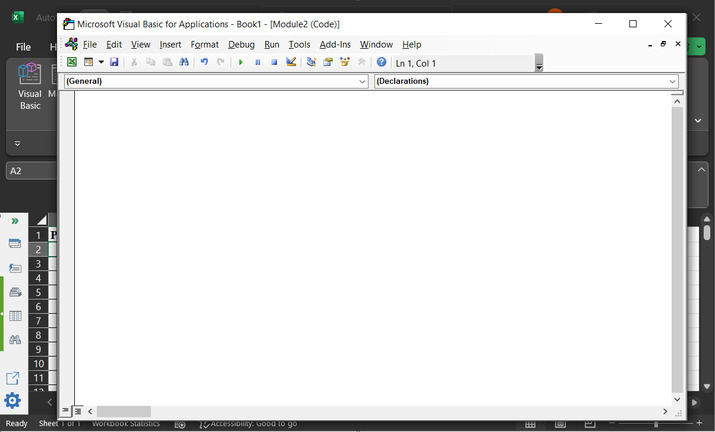Switch to Full Module View button
The height and width of the screenshot is (432, 715).
(x=78, y=411)
